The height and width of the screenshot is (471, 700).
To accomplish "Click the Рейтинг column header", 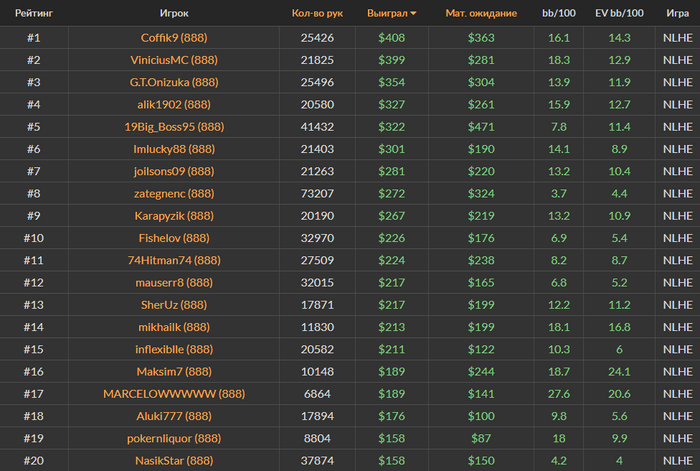I will pyautogui.click(x=34, y=14).
